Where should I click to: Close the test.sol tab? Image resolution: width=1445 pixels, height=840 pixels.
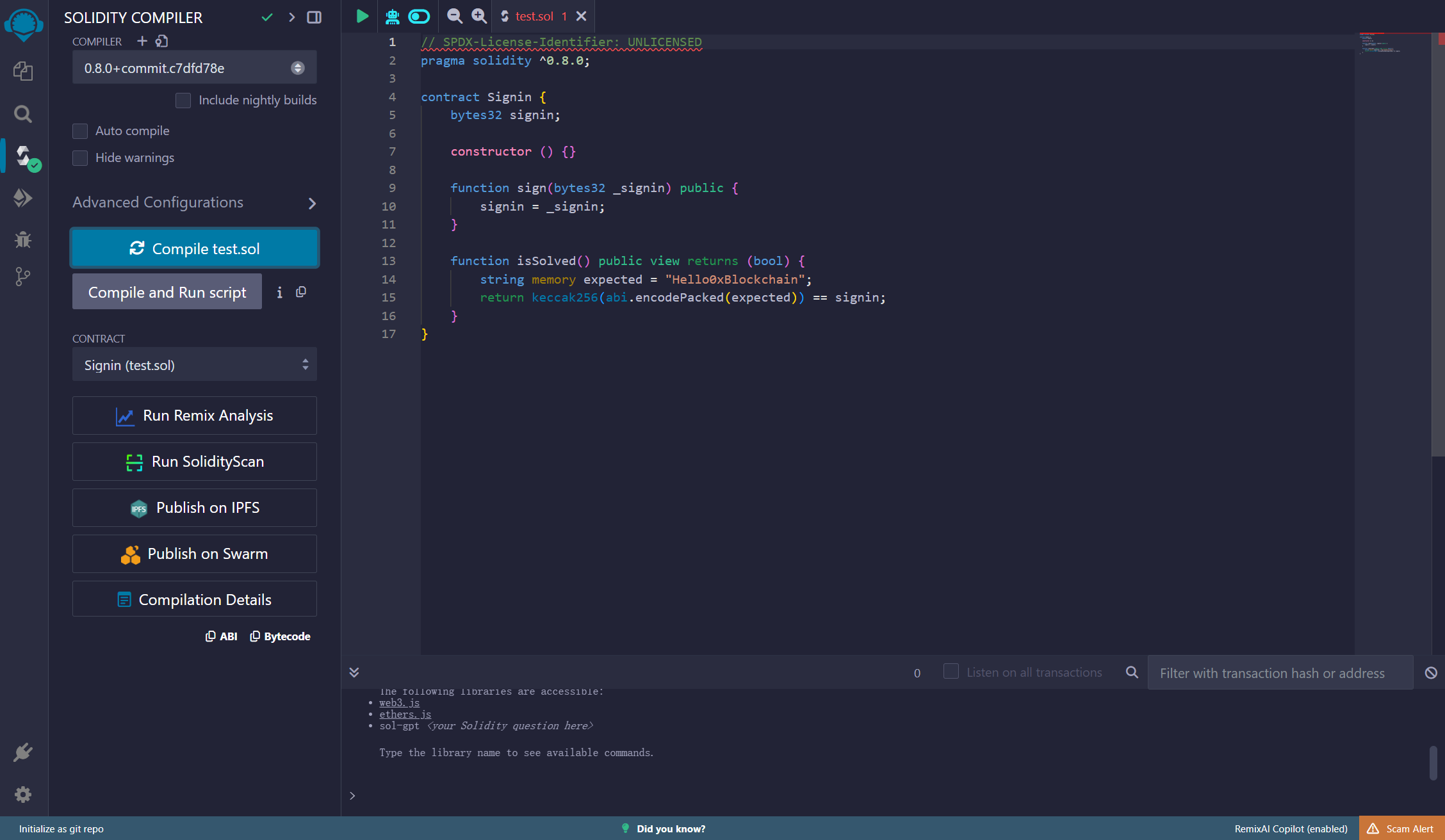pos(582,16)
